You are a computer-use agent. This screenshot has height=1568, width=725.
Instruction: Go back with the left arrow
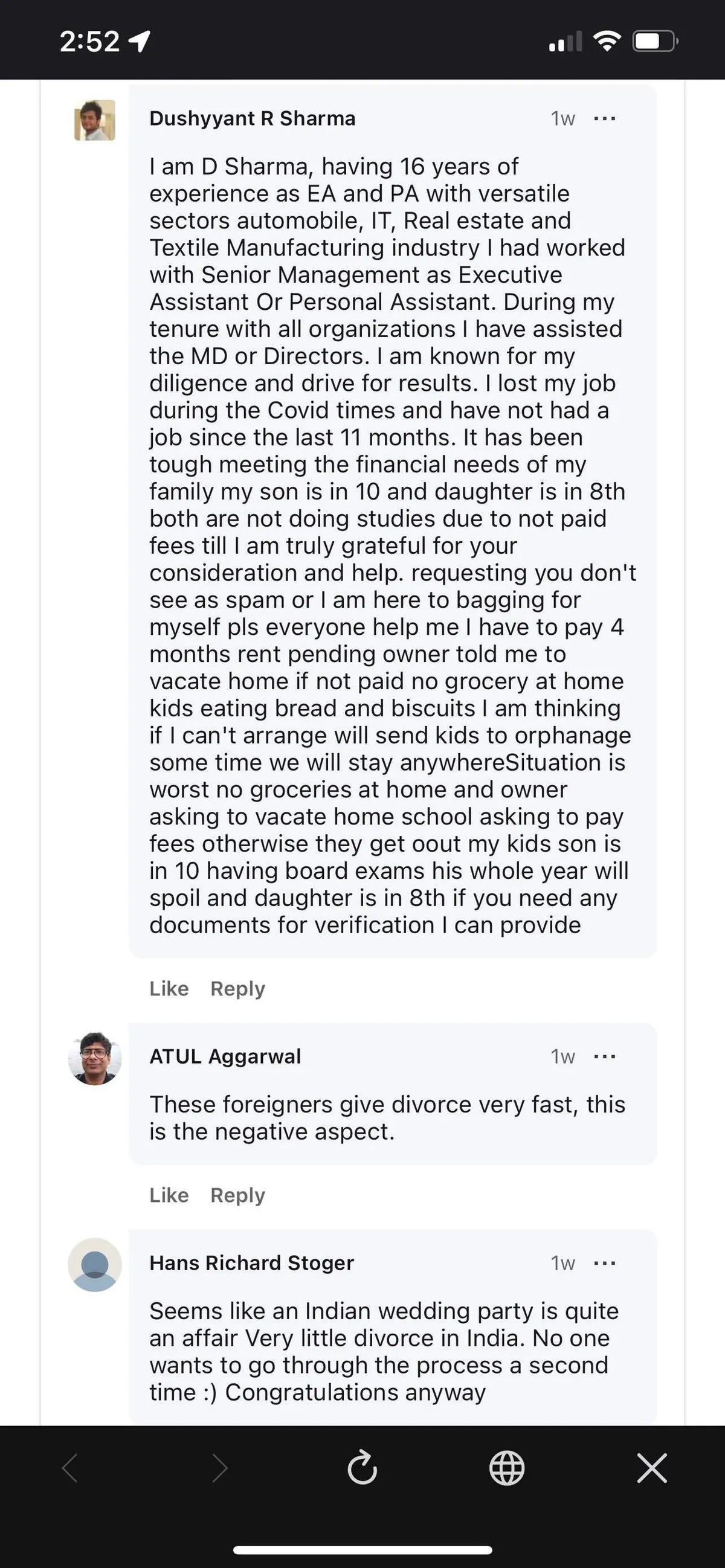pos(71,1468)
